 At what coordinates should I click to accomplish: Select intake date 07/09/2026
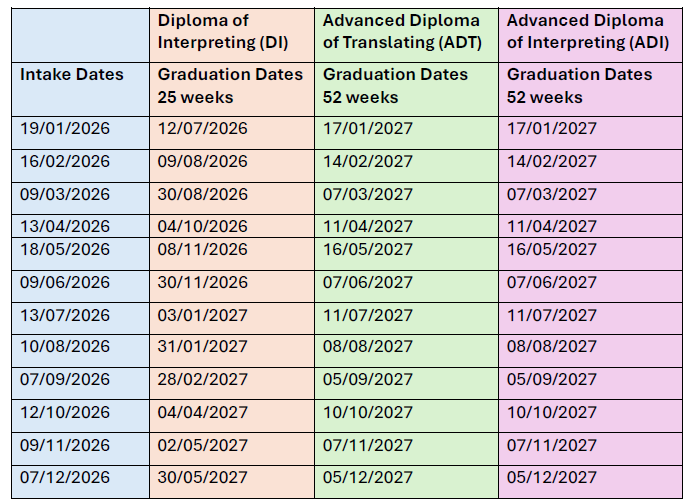66,380
